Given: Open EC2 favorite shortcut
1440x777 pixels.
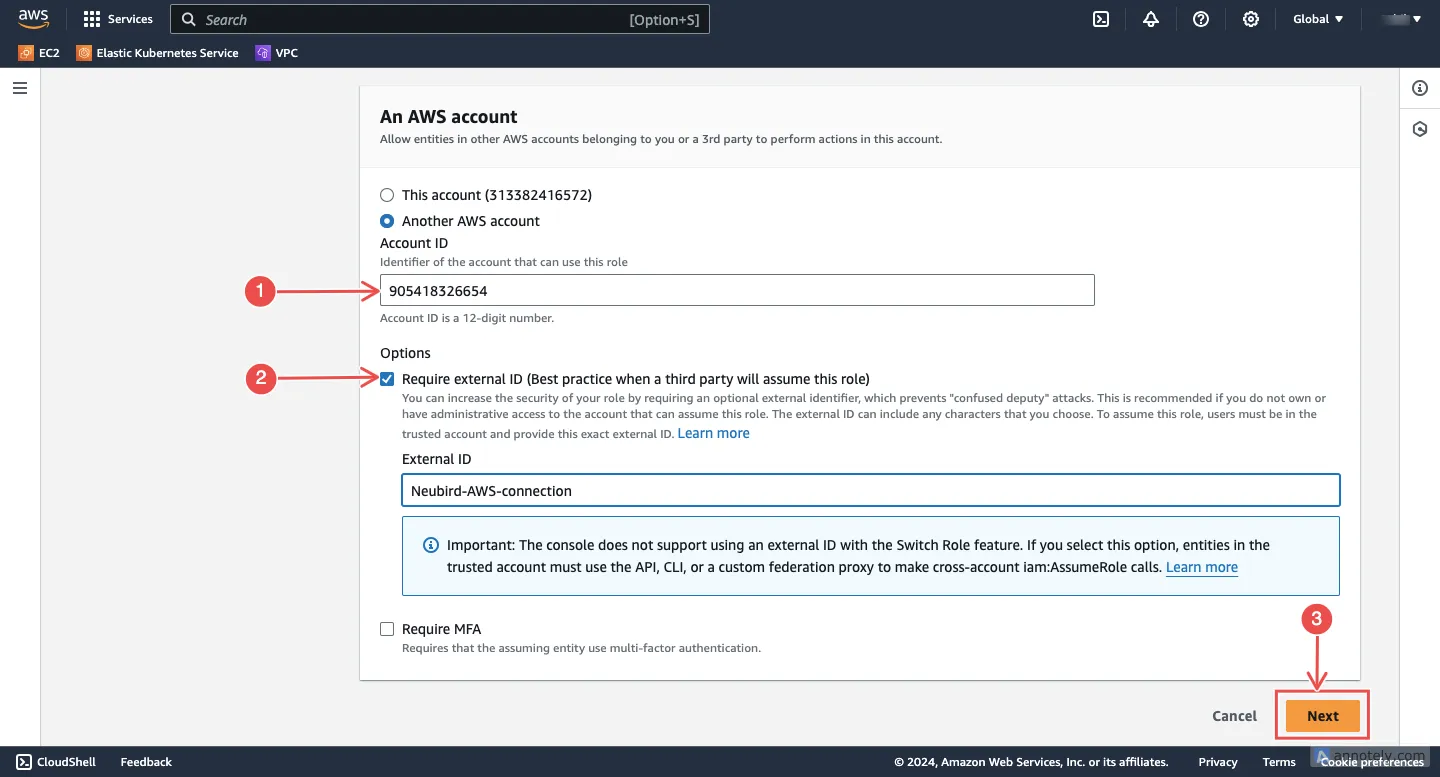Looking at the screenshot, I should click(39, 53).
